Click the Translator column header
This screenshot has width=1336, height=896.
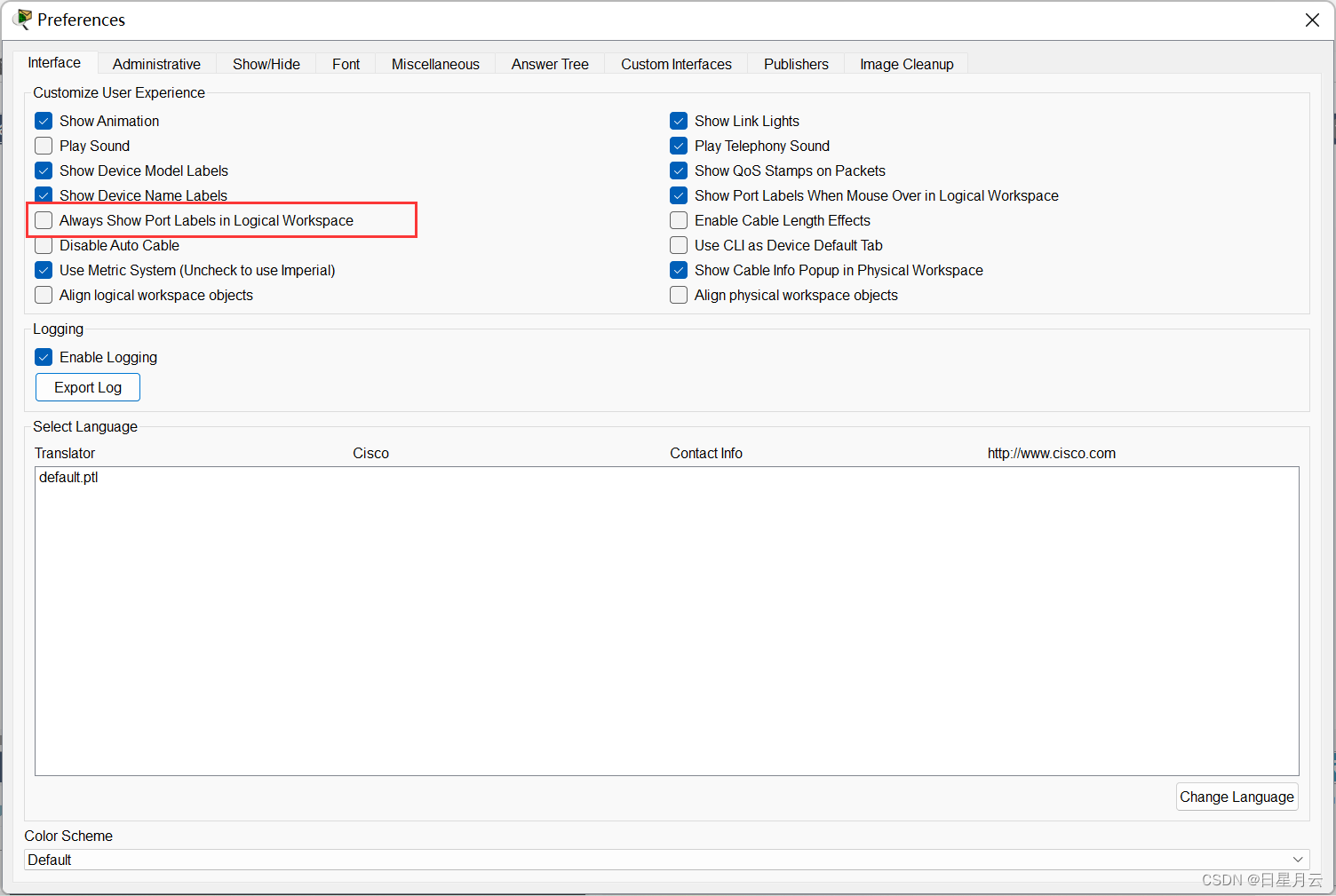[65, 453]
